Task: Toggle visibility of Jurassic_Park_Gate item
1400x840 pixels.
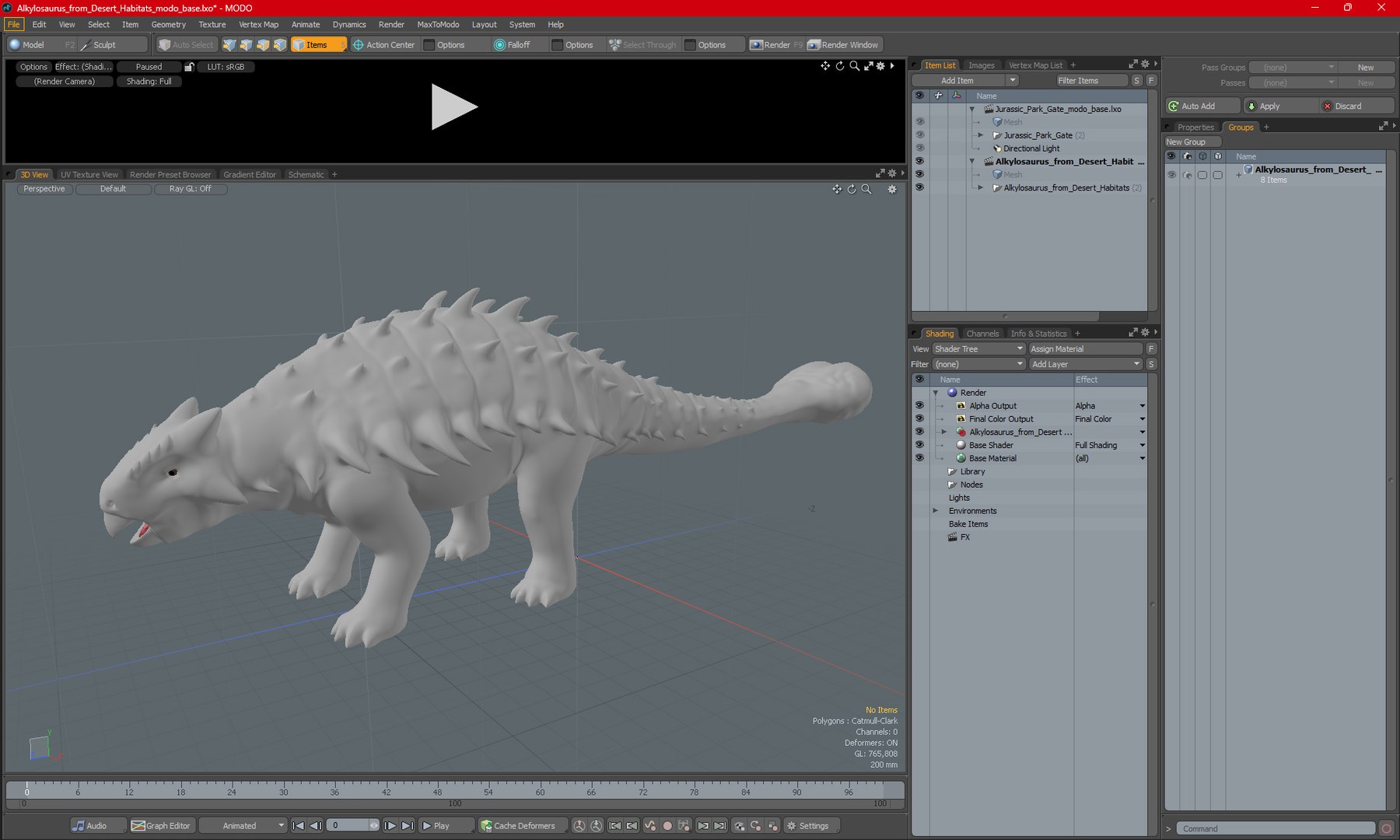Action: [919, 135]
